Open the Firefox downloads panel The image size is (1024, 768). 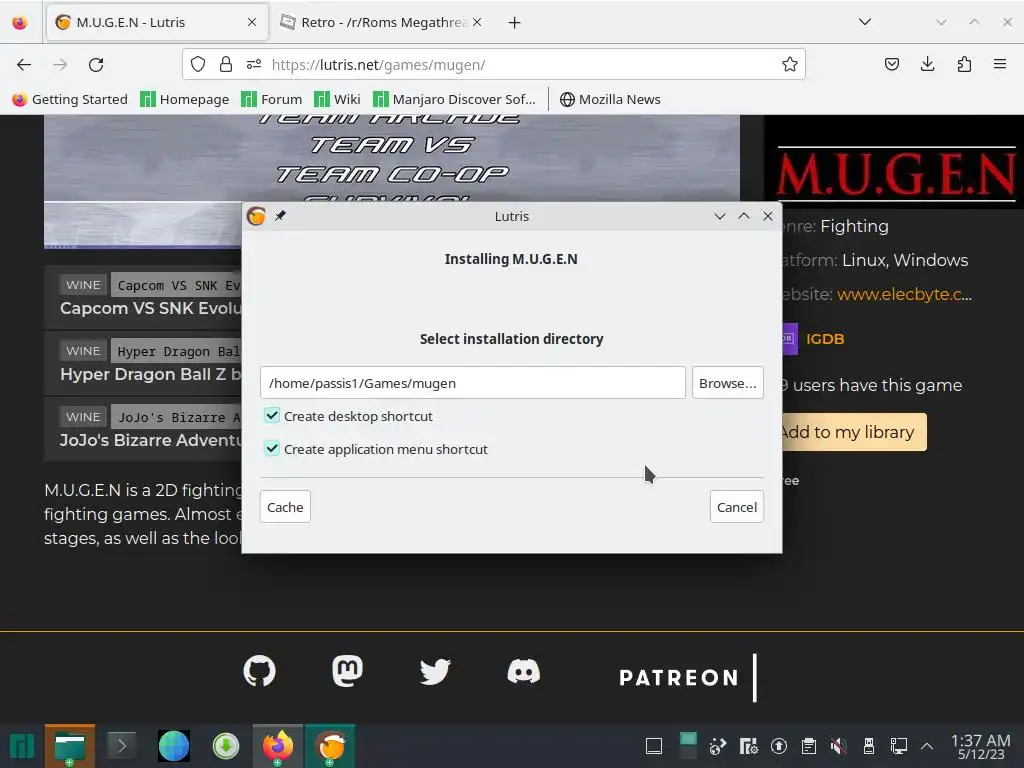(927, 64)
